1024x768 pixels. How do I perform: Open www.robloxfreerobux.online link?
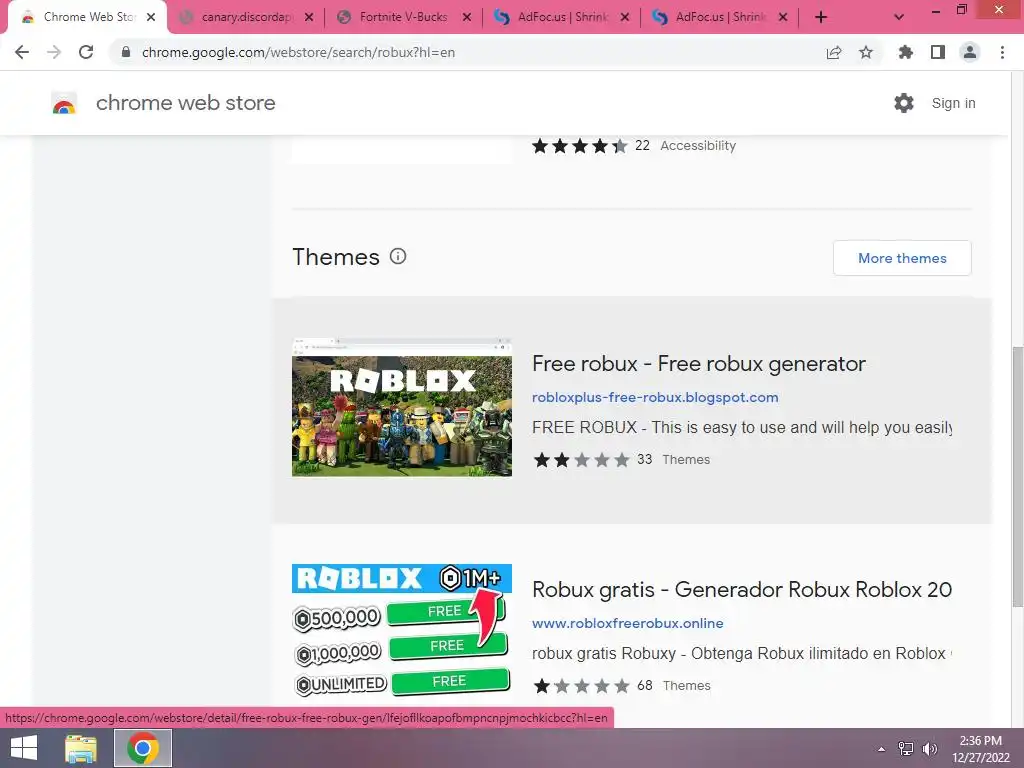628,623
